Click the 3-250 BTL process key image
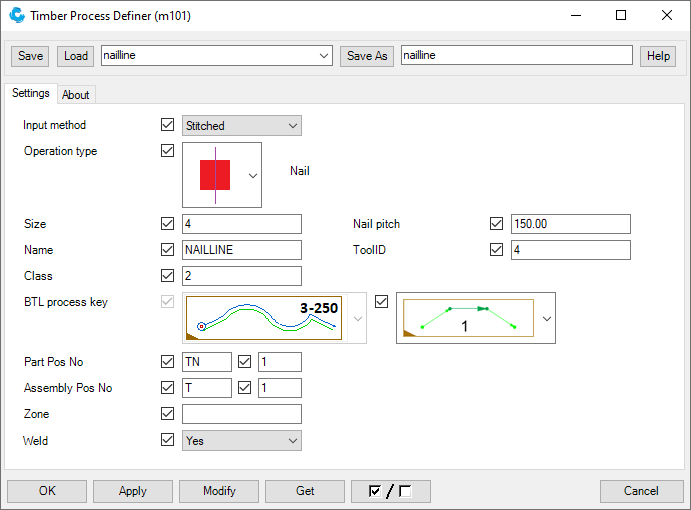691x510 pixels. tap(264, 318)
